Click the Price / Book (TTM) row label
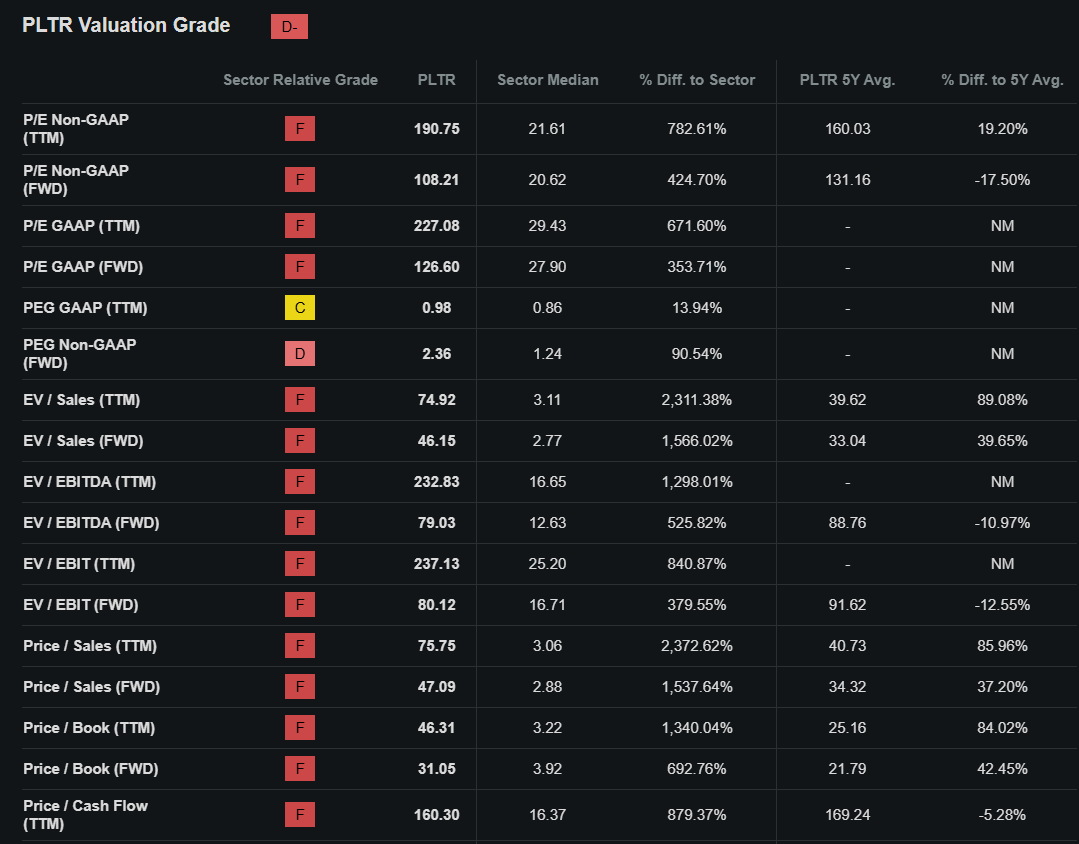 [x=89, y=728]
